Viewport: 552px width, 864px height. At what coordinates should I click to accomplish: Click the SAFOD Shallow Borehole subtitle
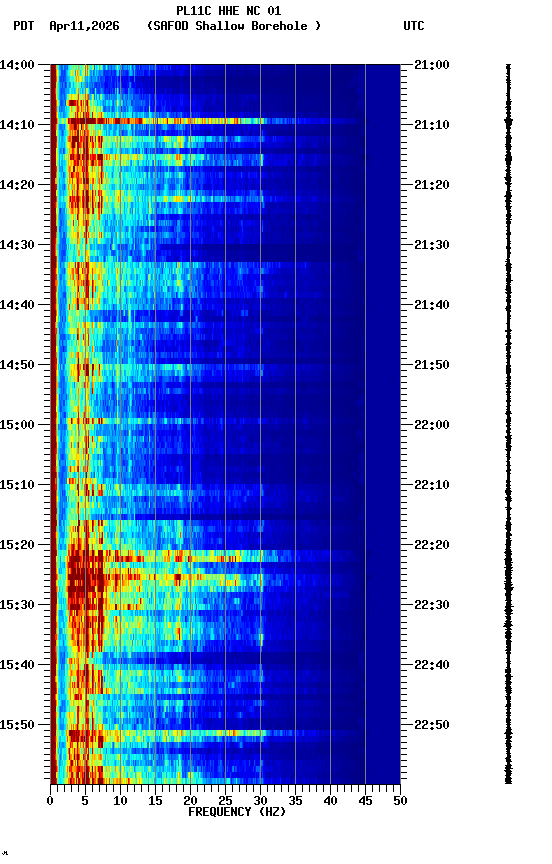(x=234, y=26)
